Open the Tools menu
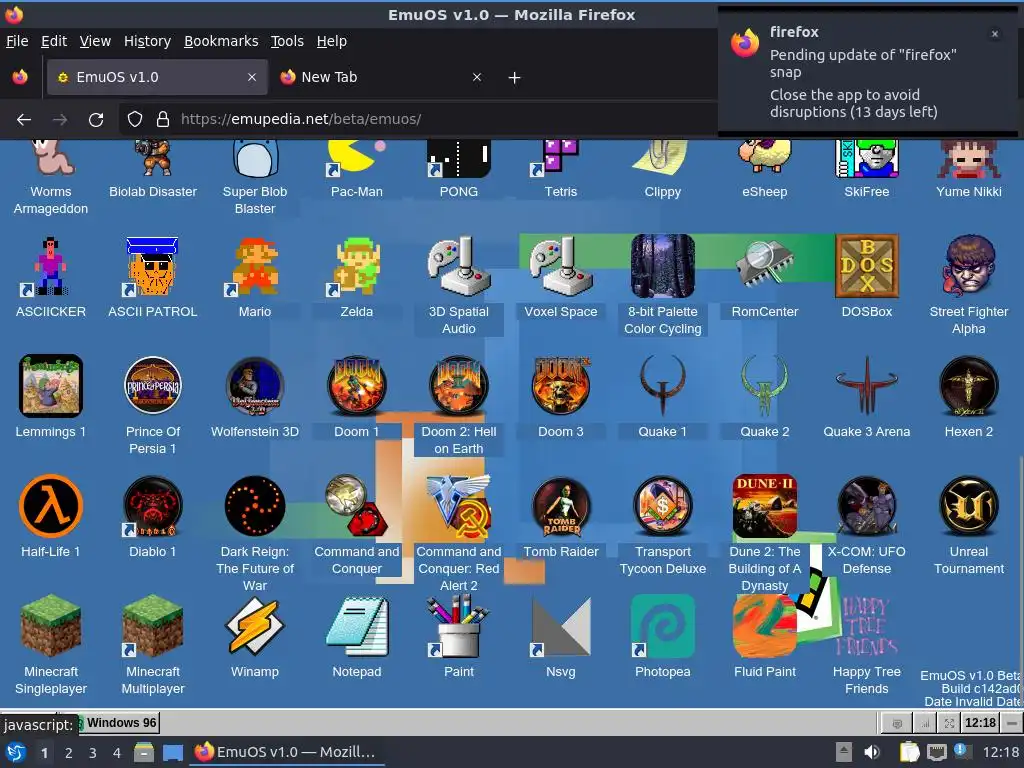The image size is (1024, 768). click(x=287, y=41)
